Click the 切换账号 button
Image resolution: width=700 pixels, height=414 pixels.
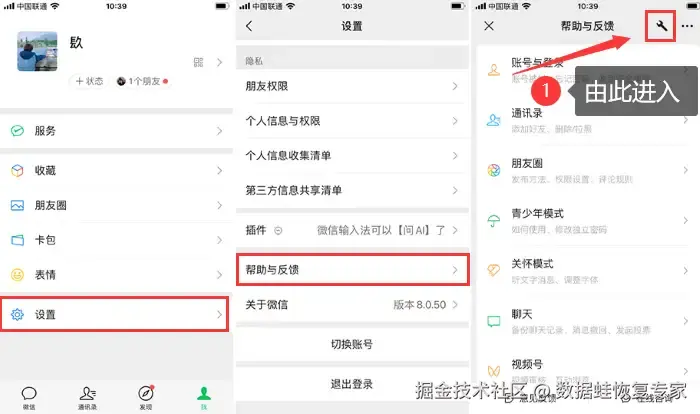coord(352,344)
